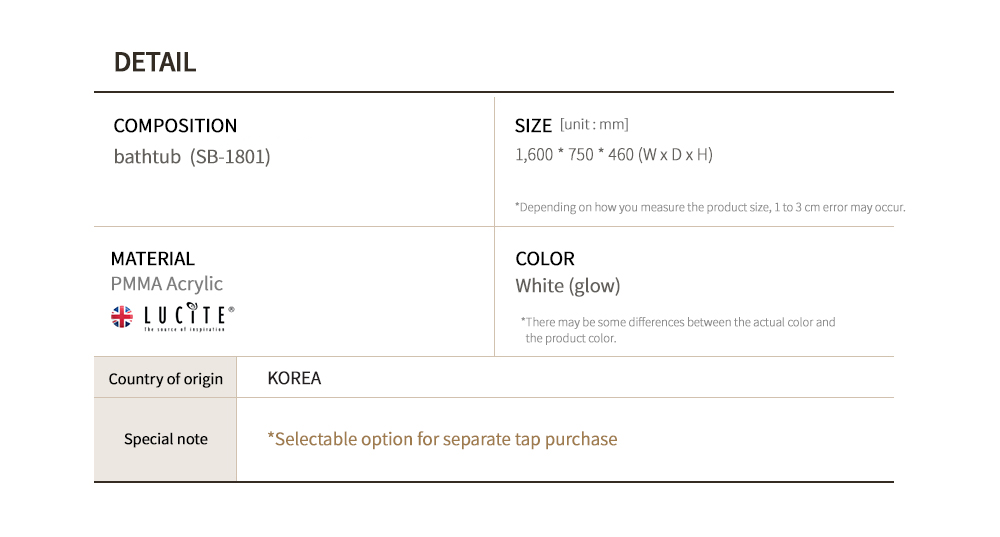Select the SIZE heading
This screenshot has height=537, width=1000.
[533, 126]
